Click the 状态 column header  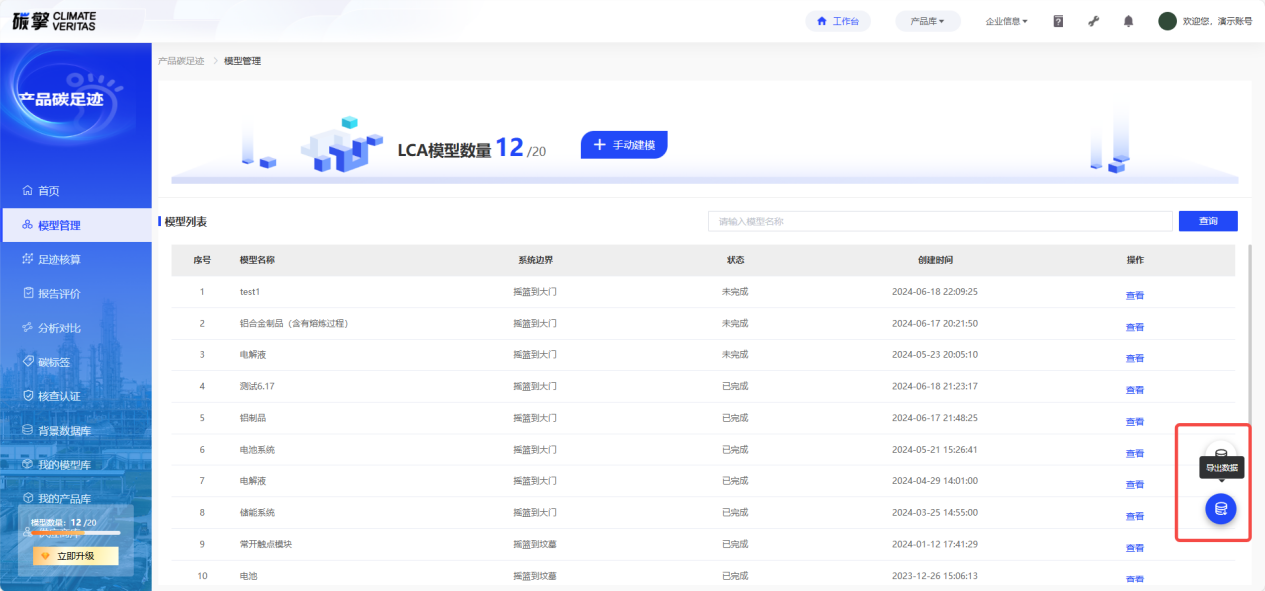point(735,260)
